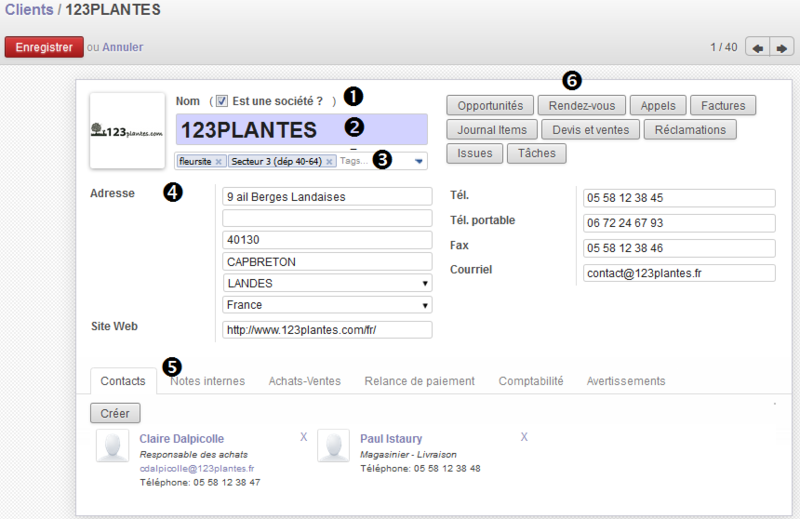
Task: Open the Relance de paiement tab
Action: click(419, 381)
